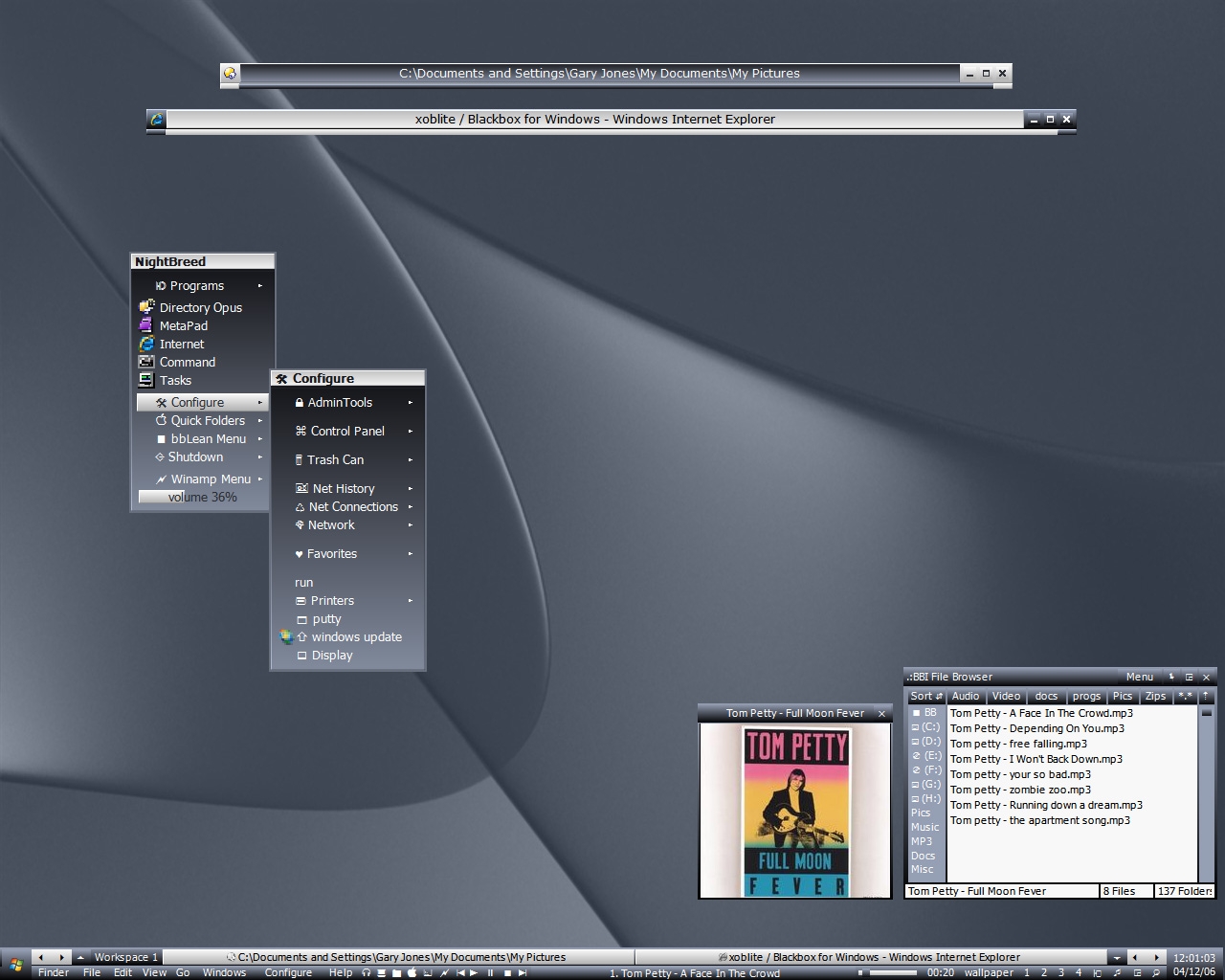Click the BBI File Browser vertical scrollbar

tap(1206, 793)
